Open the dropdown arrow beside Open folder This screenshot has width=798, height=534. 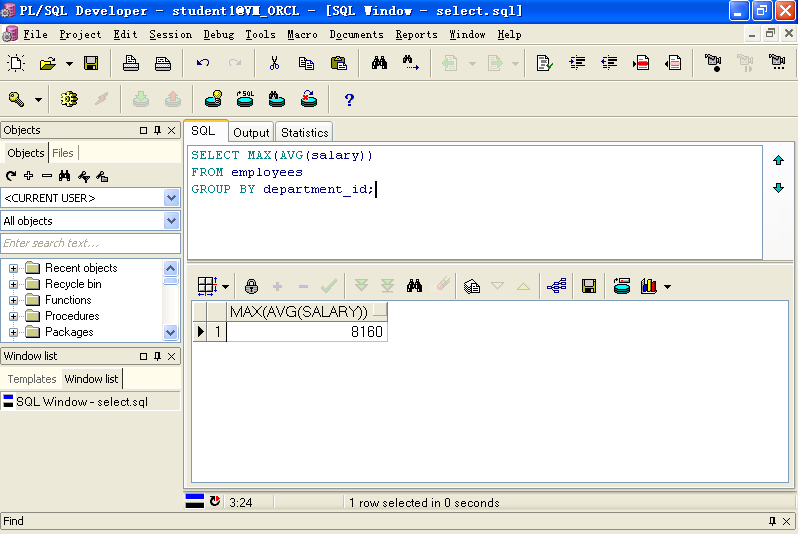[x=69, y=64]
